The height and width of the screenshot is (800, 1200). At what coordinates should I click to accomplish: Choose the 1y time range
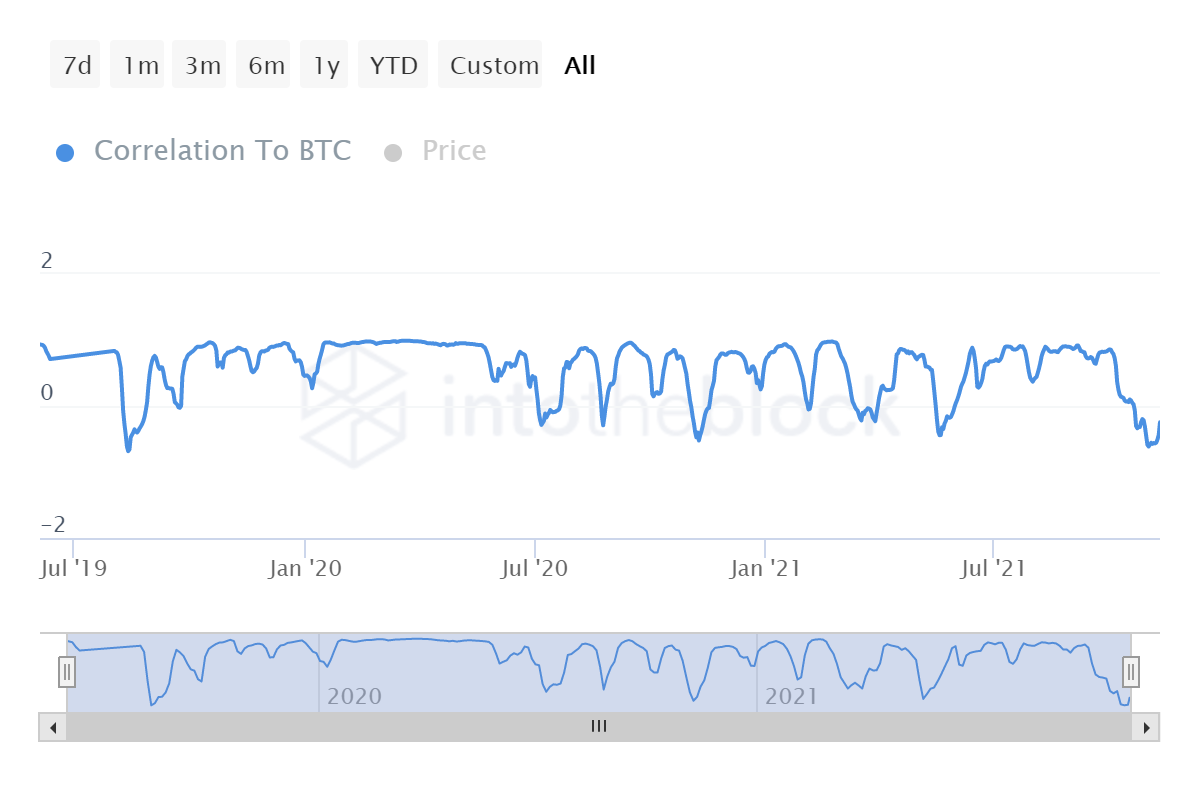point(324,66)
